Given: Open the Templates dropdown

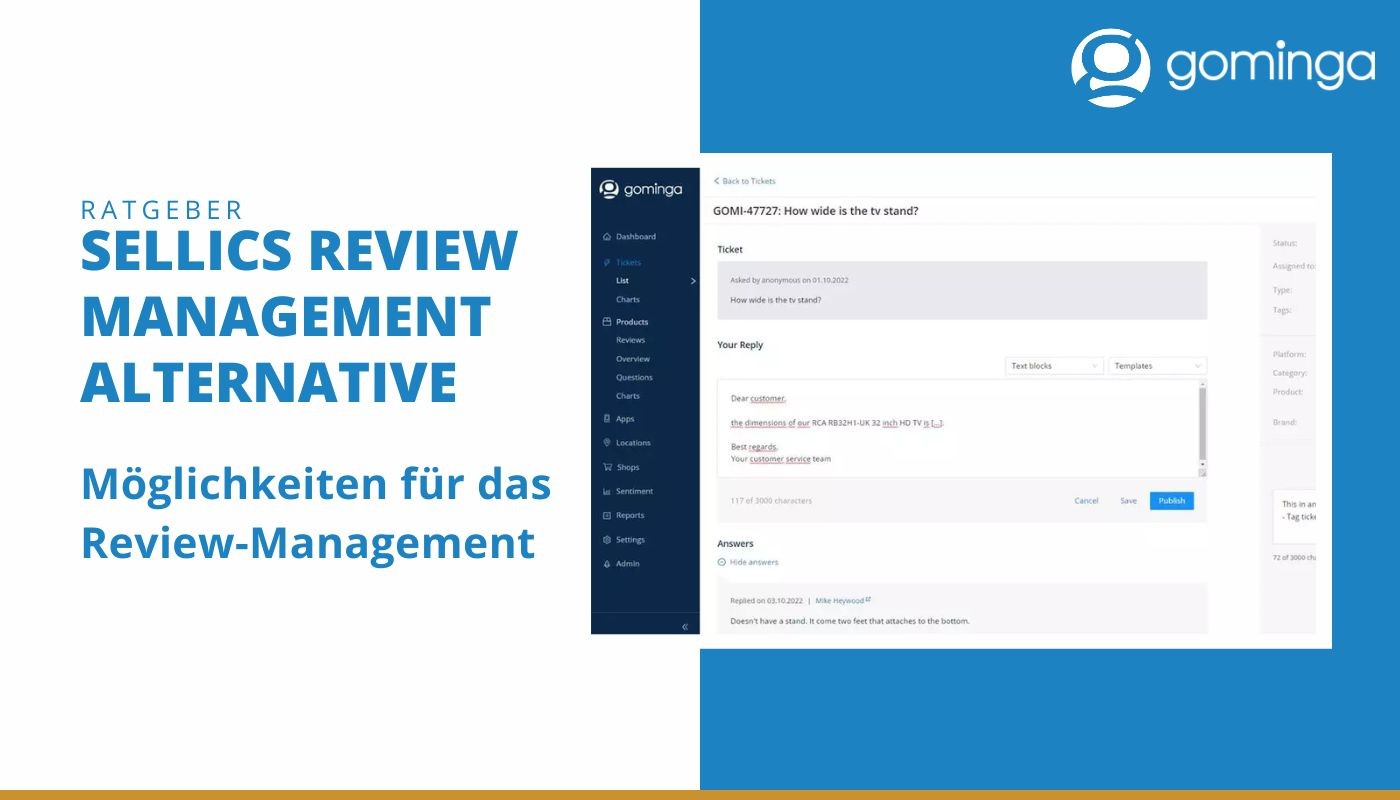Looking at the screenshot, I should point(1157,366).
